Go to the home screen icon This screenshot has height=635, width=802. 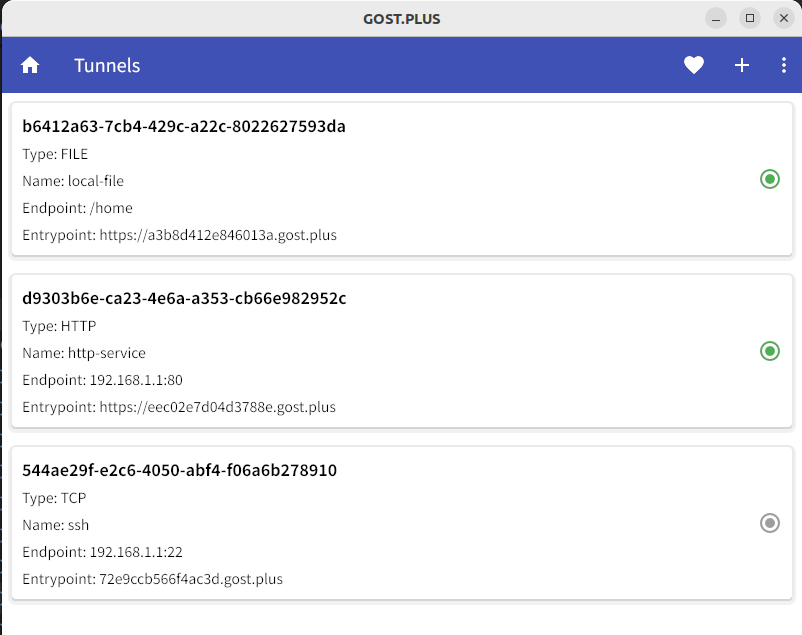click(x=30, y=65)
